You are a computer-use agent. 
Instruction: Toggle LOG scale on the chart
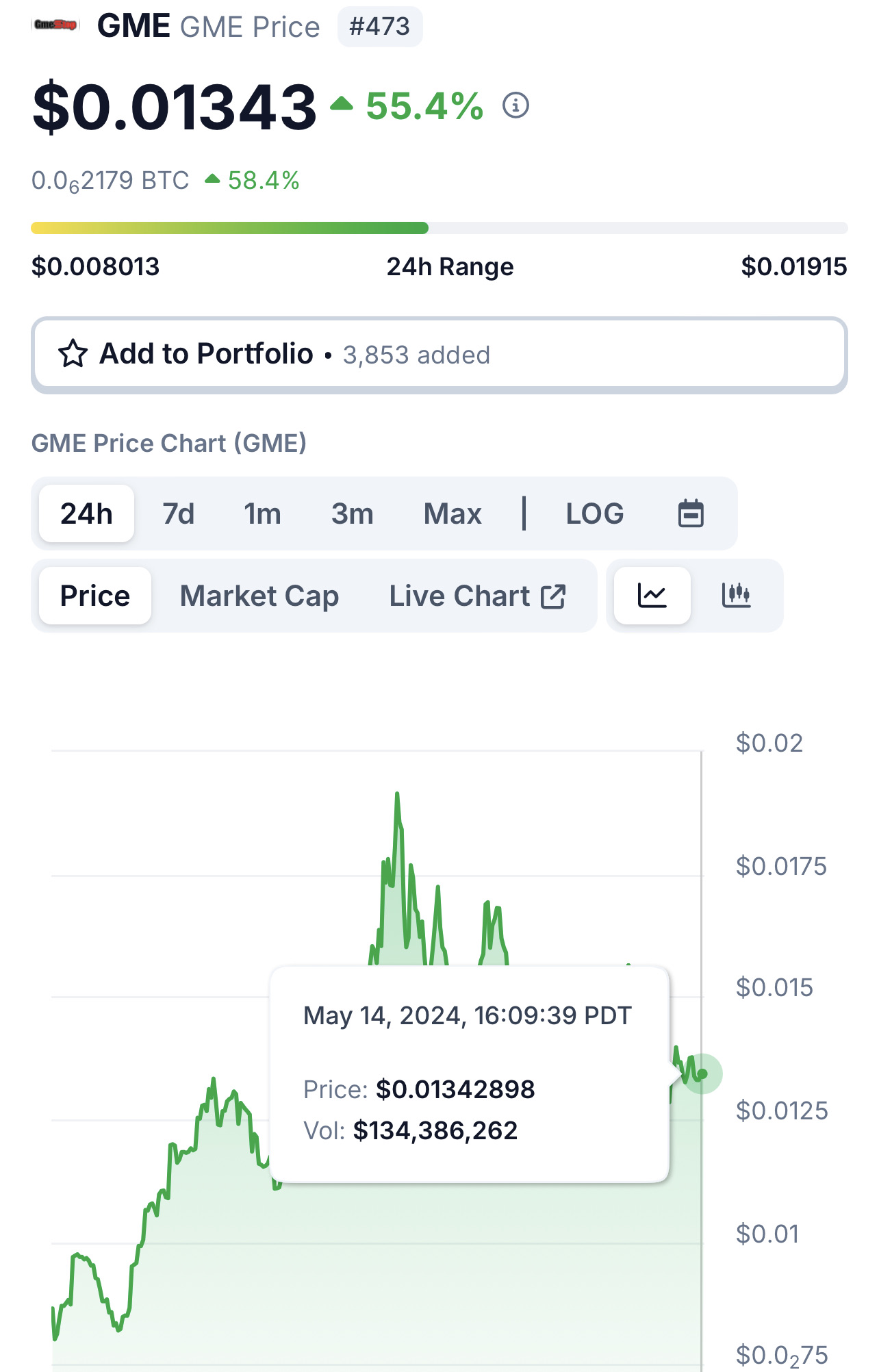594,513
